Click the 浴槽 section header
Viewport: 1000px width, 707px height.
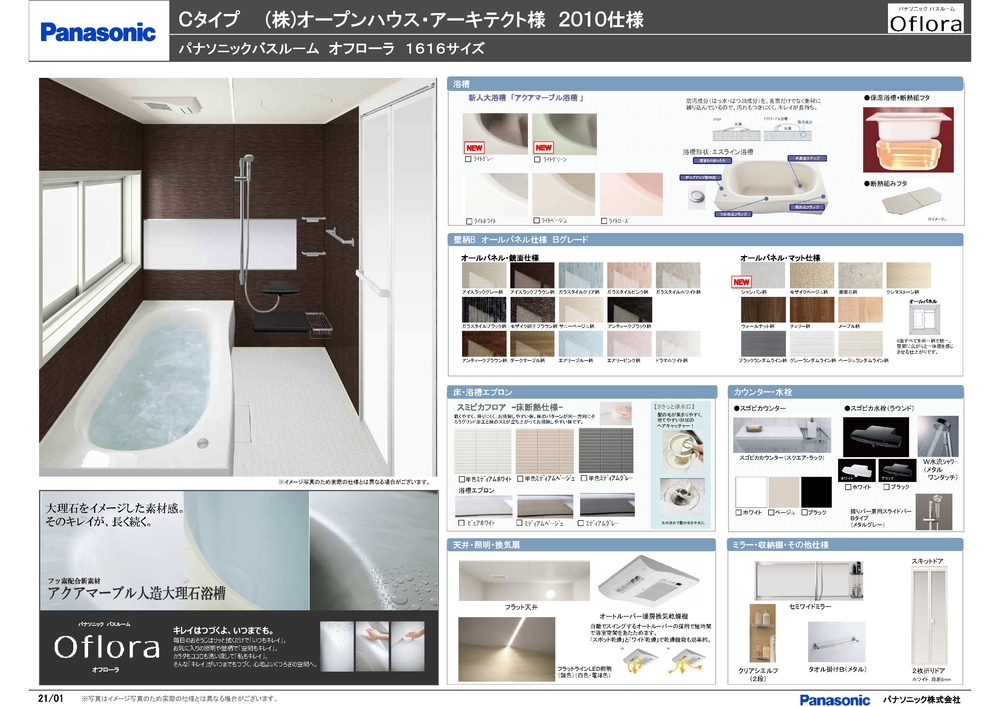point(705,84)
